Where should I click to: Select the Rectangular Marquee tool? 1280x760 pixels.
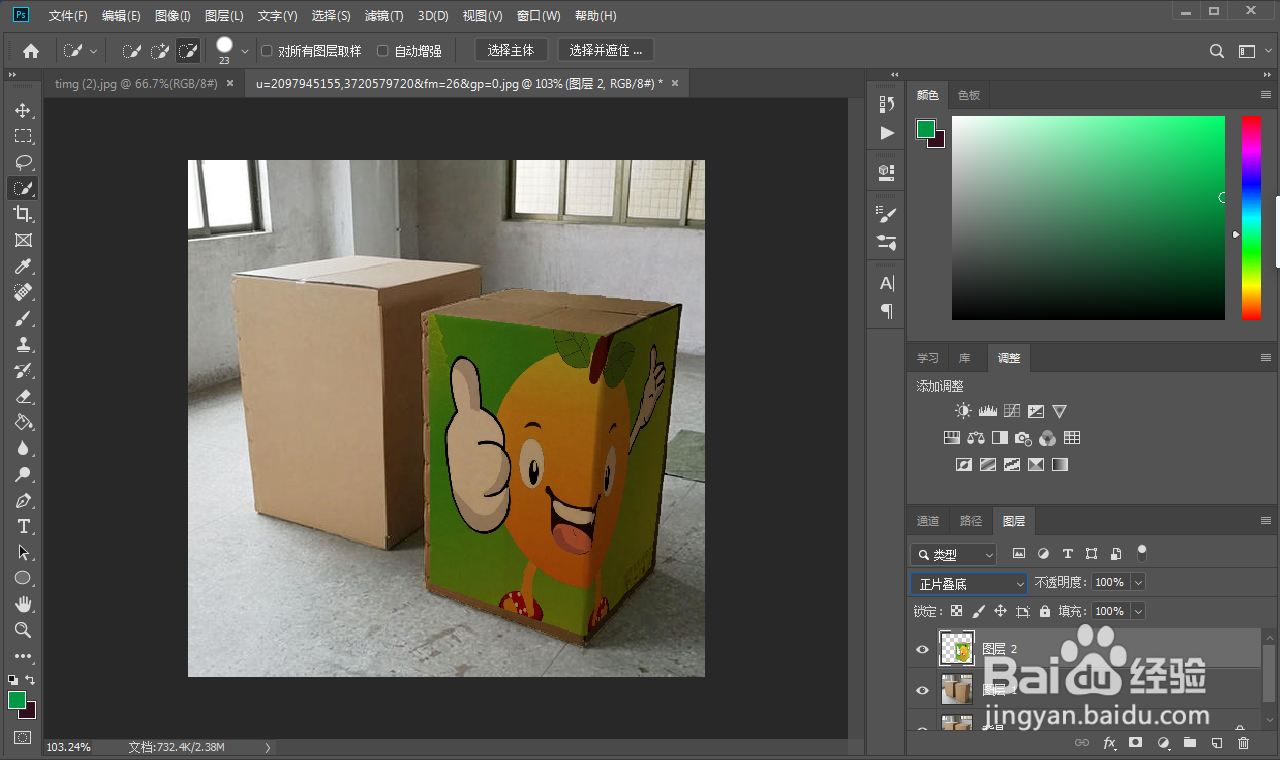pos(23,136)
